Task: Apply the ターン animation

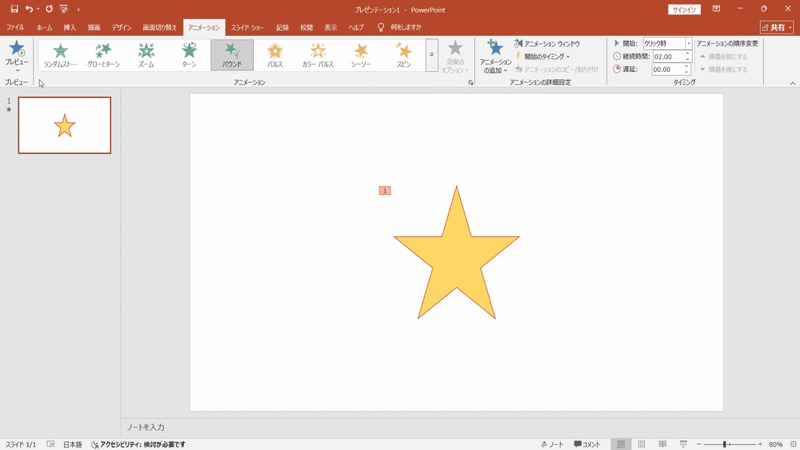Action: coord(189,55)
